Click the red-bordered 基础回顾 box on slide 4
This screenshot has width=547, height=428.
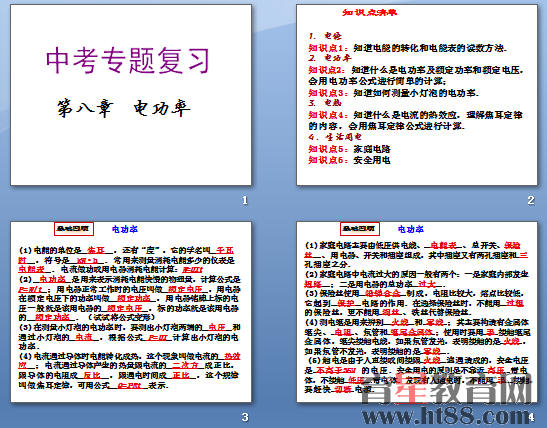360,229
